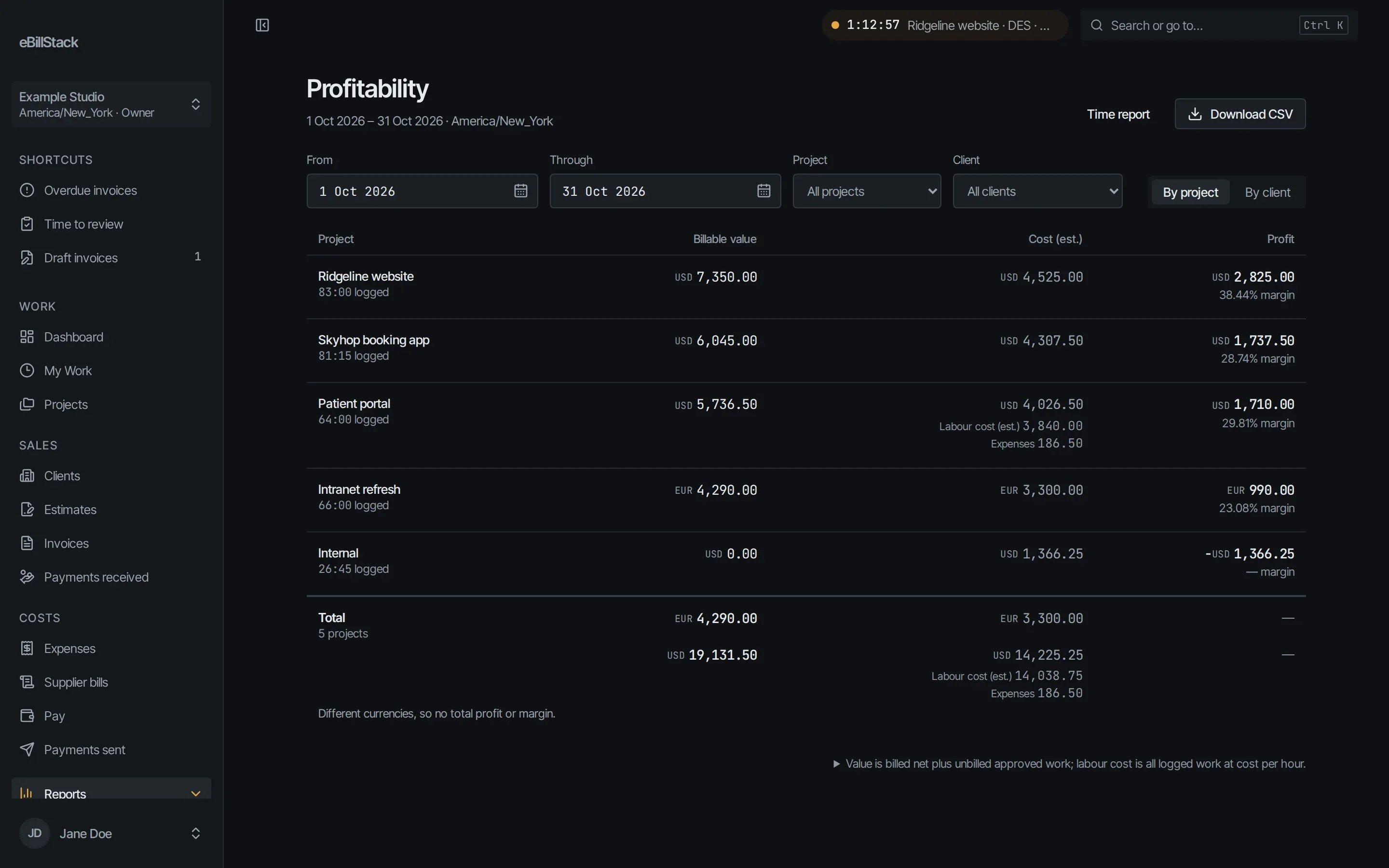Screen dimensions: 1389x868
Task: Click the Payments received hand-coin icon
Action: [27, 577]
